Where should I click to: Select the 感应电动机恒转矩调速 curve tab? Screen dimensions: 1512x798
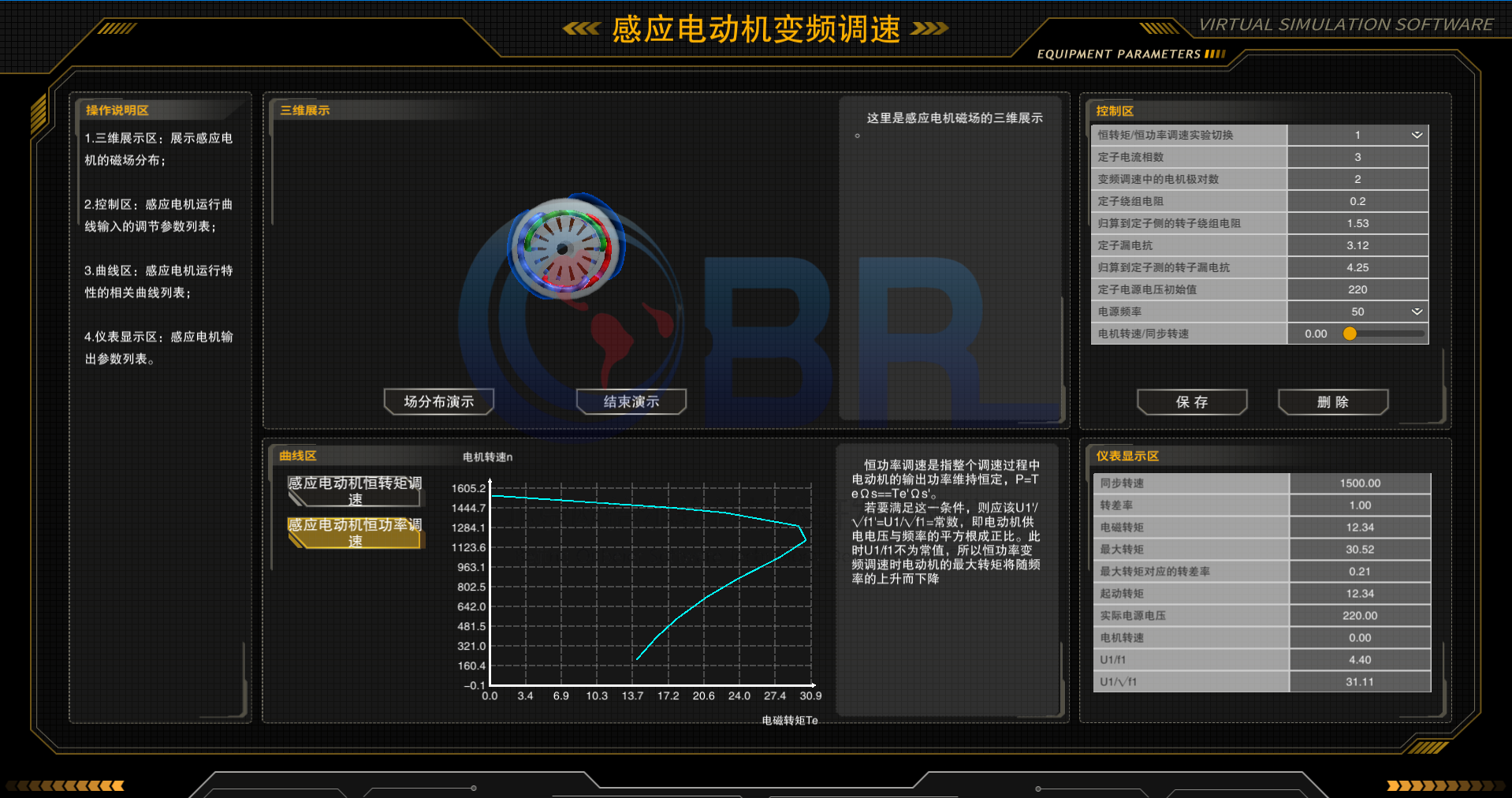356,490
